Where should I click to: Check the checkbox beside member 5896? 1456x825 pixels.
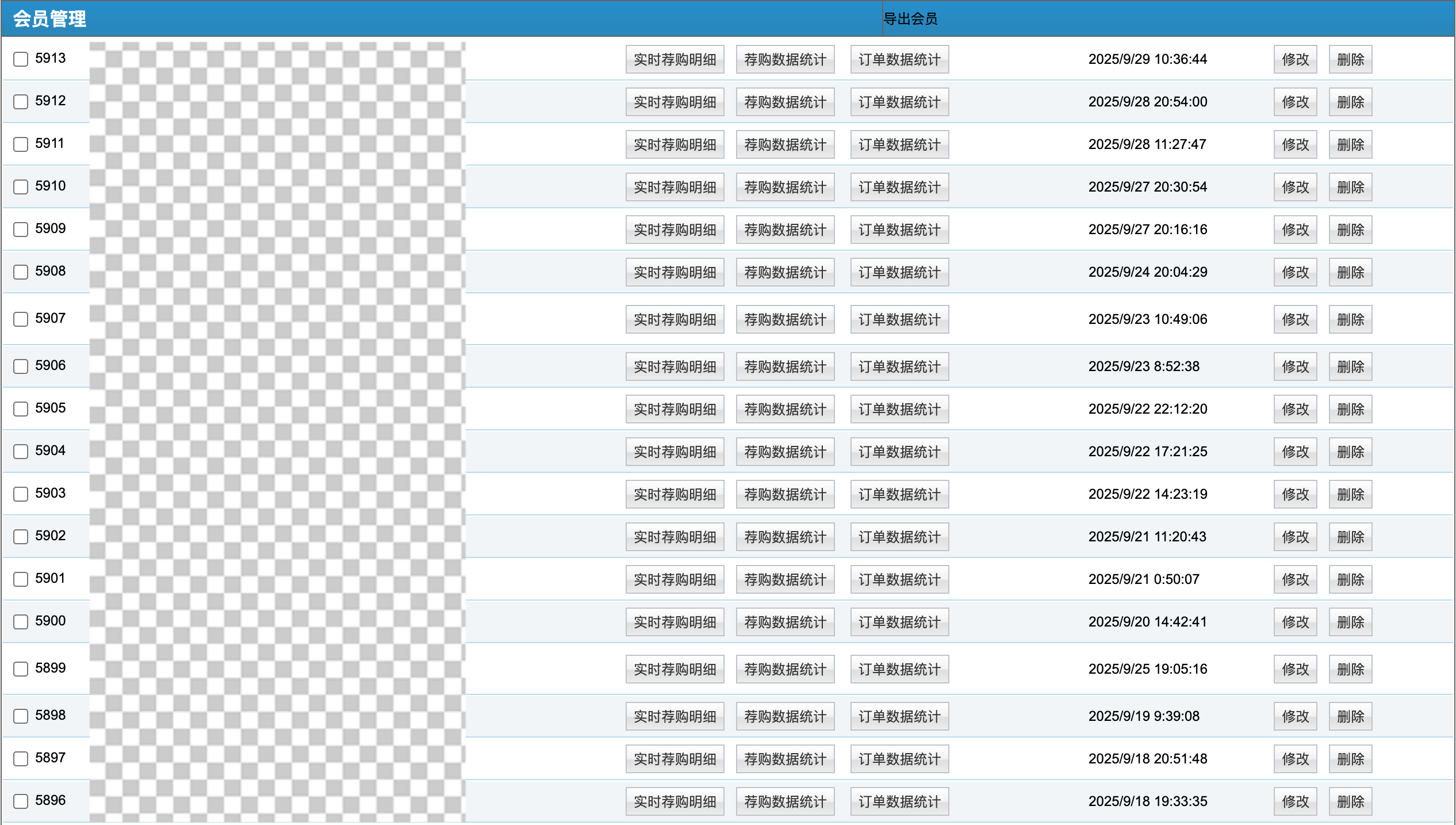pyautogui.click(x=21, y=801)
